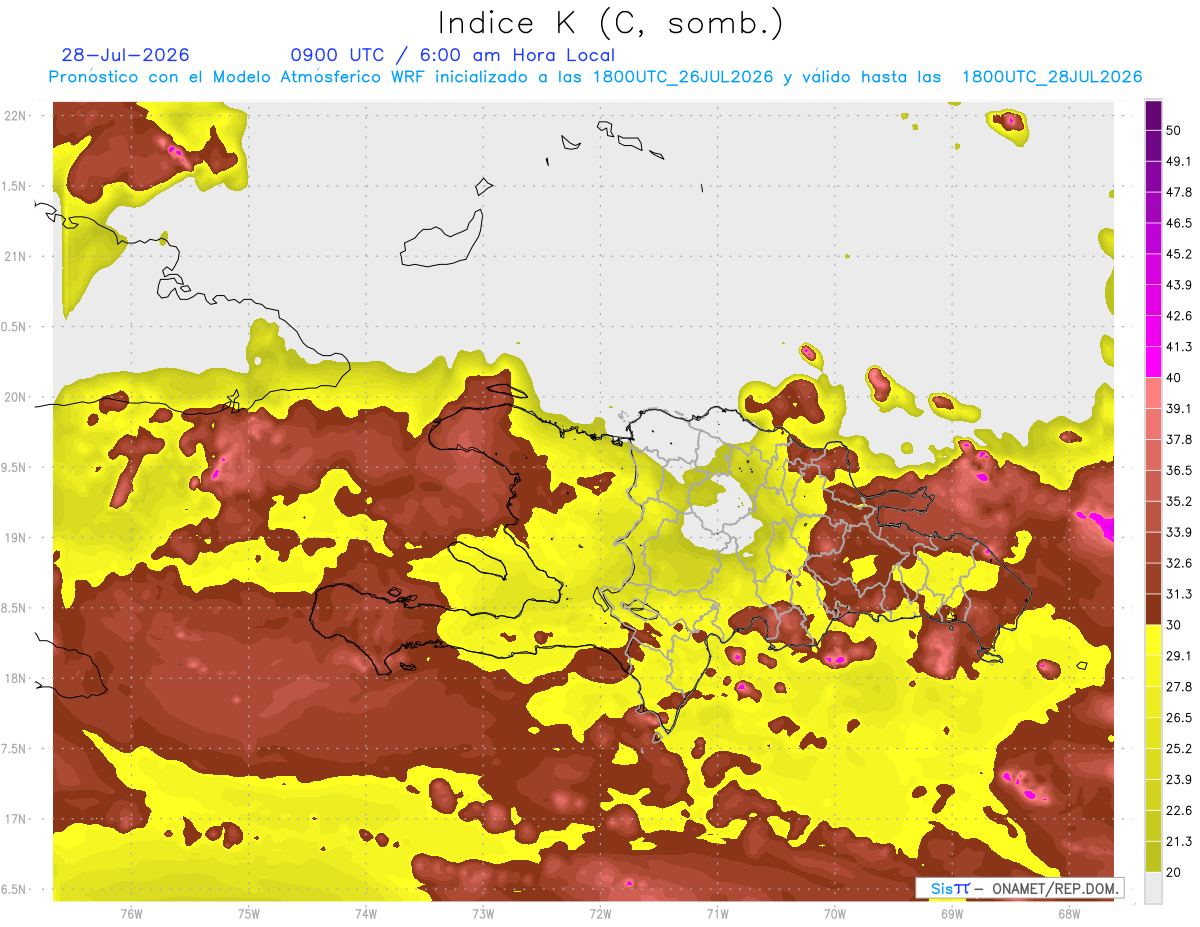Click the legend value "33.9"
Viewport: 1200px width, 927px height.
tap(1180, 532)
